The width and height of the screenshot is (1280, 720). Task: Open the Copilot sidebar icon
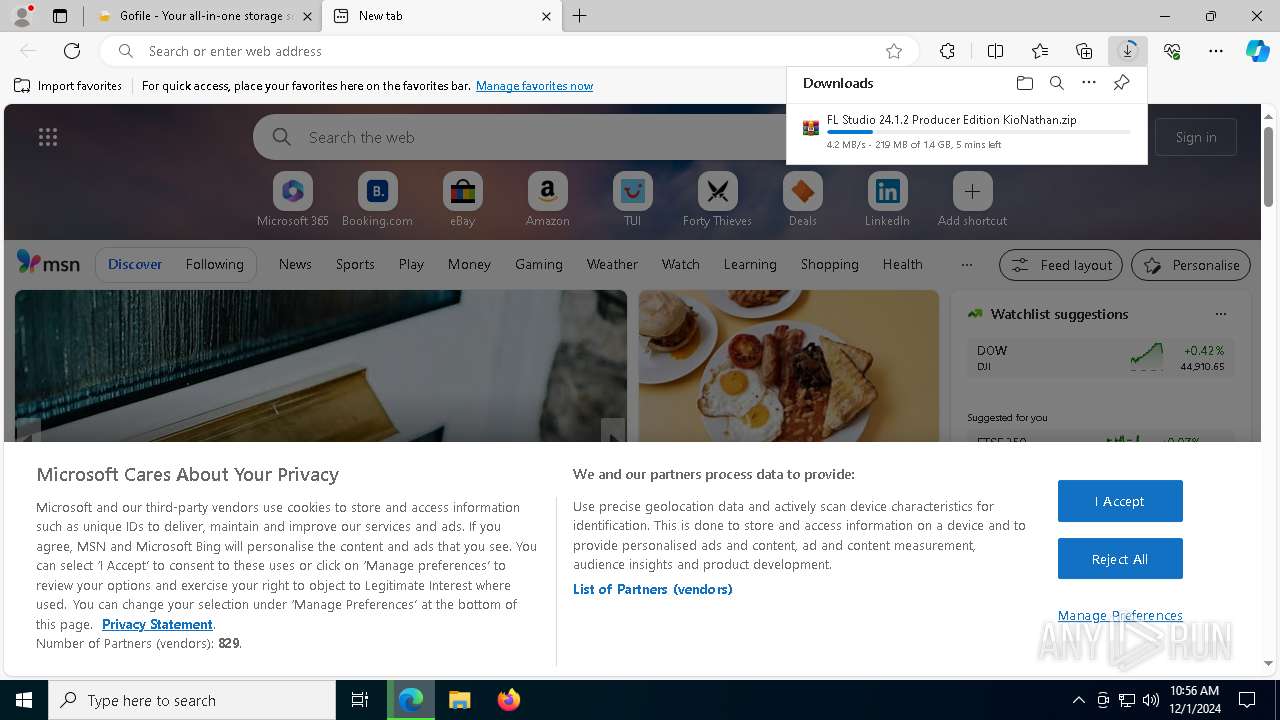point(1258,51)
